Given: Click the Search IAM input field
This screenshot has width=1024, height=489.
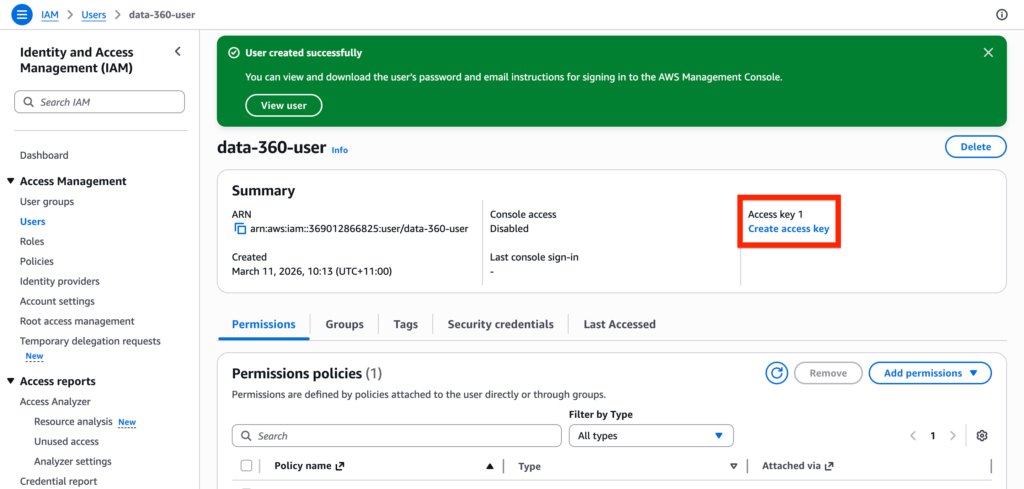Looking at the screenshot, I should (100, 102).
